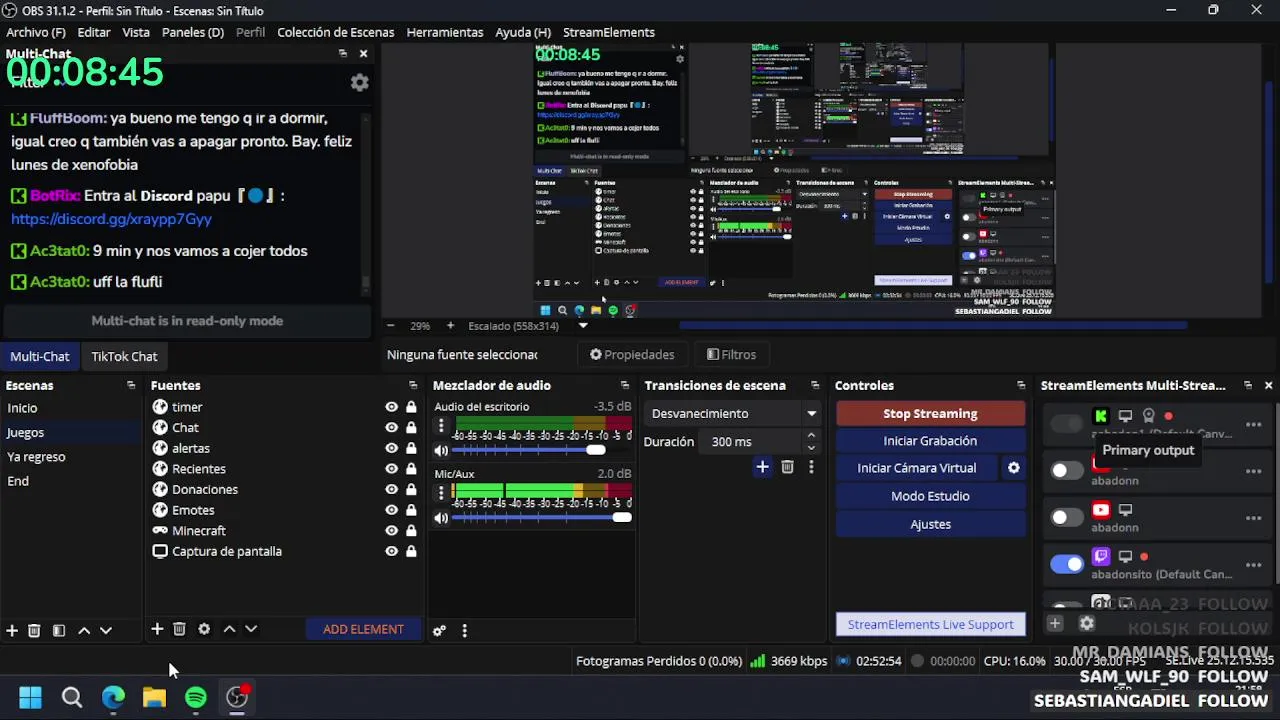This screenshot has height=720, width=1280.
Task: Mute the Mic/Aux speaker icon
Action: (x=441, y=518)
